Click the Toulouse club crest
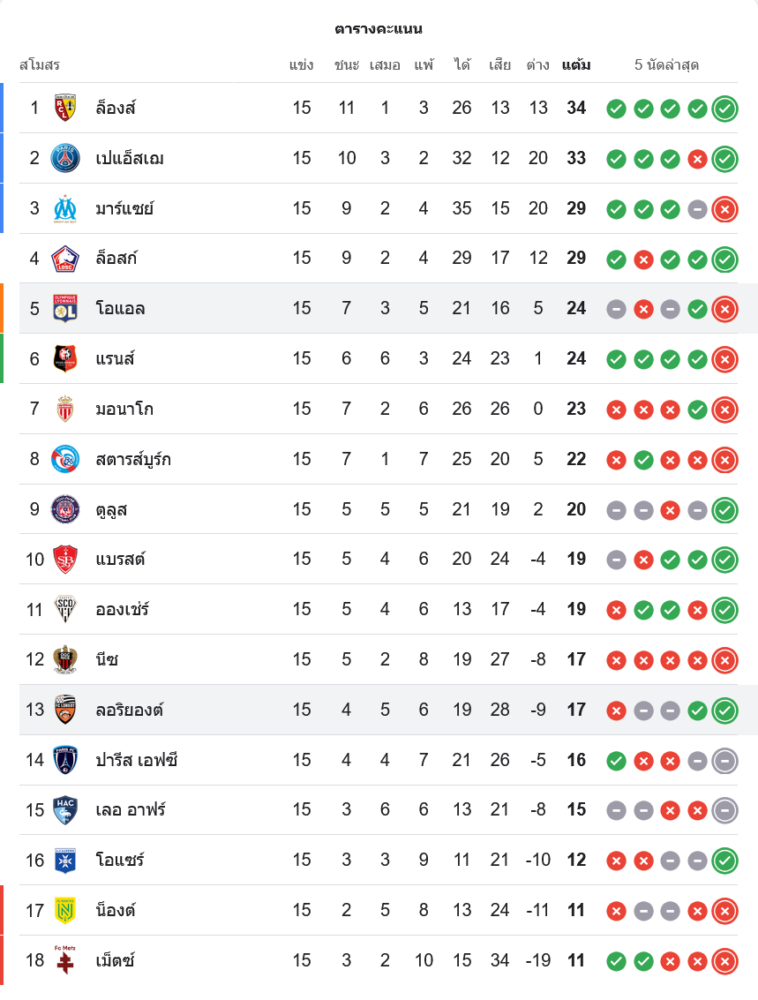758x1000 pixels. [66, 509]
